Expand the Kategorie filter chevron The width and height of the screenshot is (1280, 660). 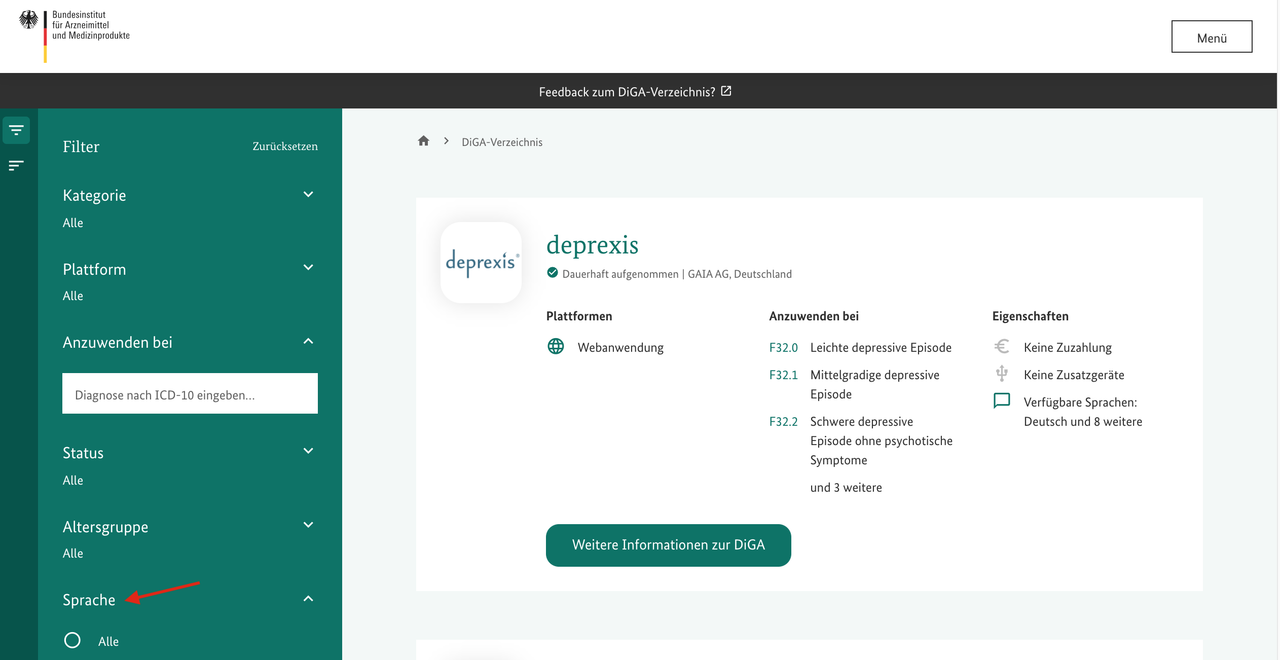308,194
